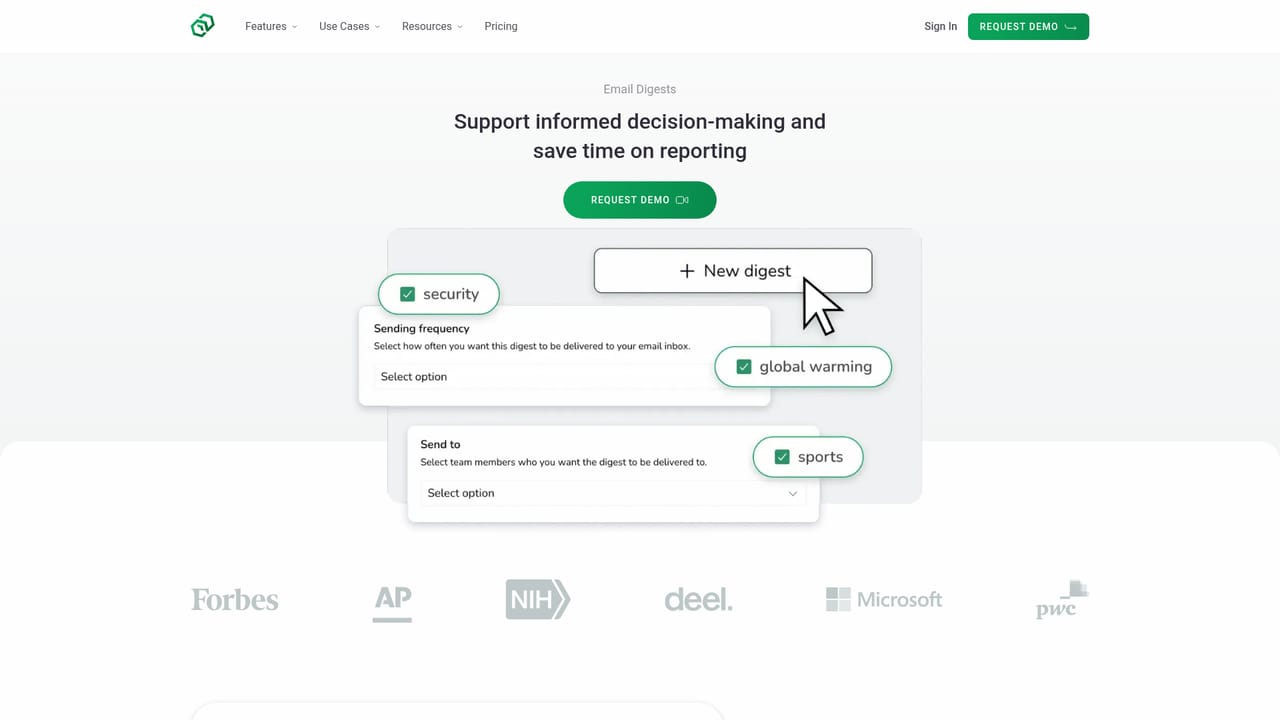The height and width of the screenshot is (720, 1280).
Task: Click the green site logo
Action: 203,26
